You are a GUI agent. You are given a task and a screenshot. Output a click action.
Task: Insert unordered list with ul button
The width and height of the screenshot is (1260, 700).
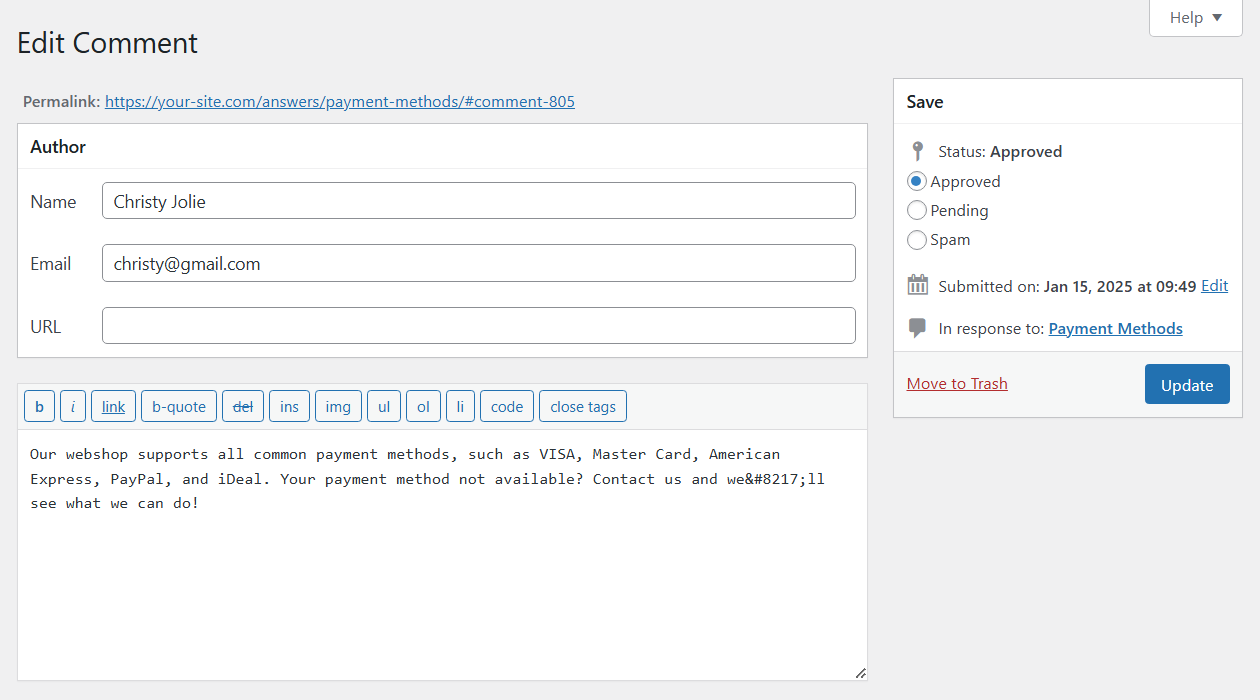(384, 406)
